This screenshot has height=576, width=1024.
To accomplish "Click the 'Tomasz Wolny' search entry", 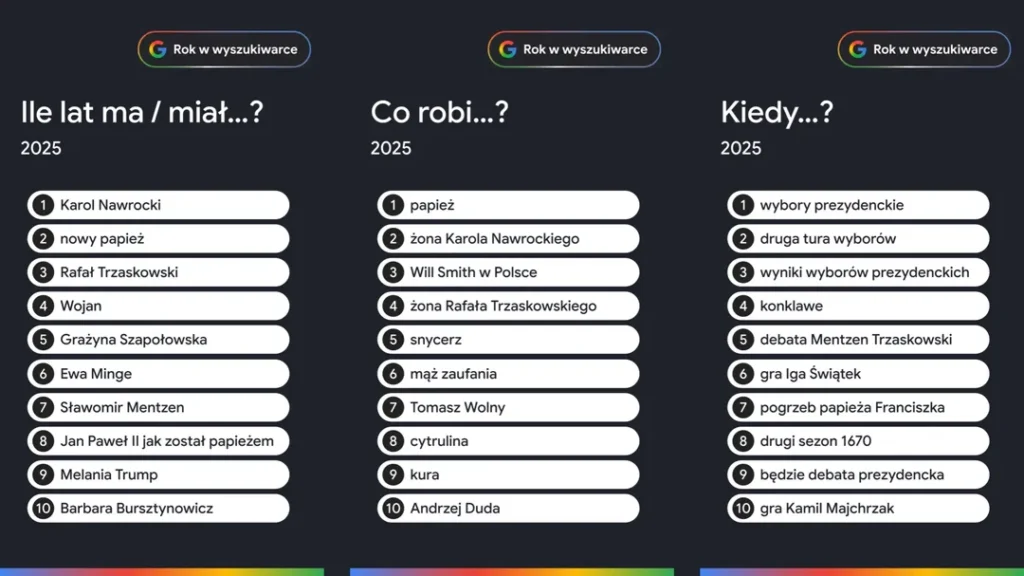I will (x=457, y=407).
